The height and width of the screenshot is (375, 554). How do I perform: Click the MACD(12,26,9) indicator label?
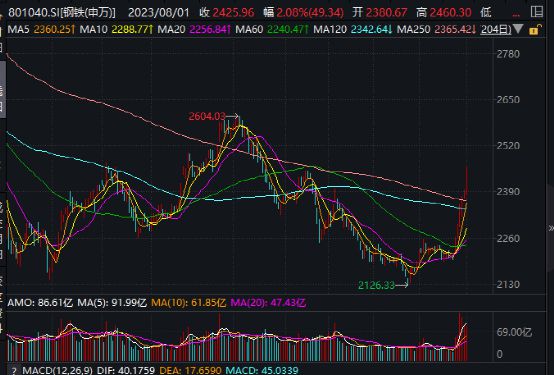point(58,370)
